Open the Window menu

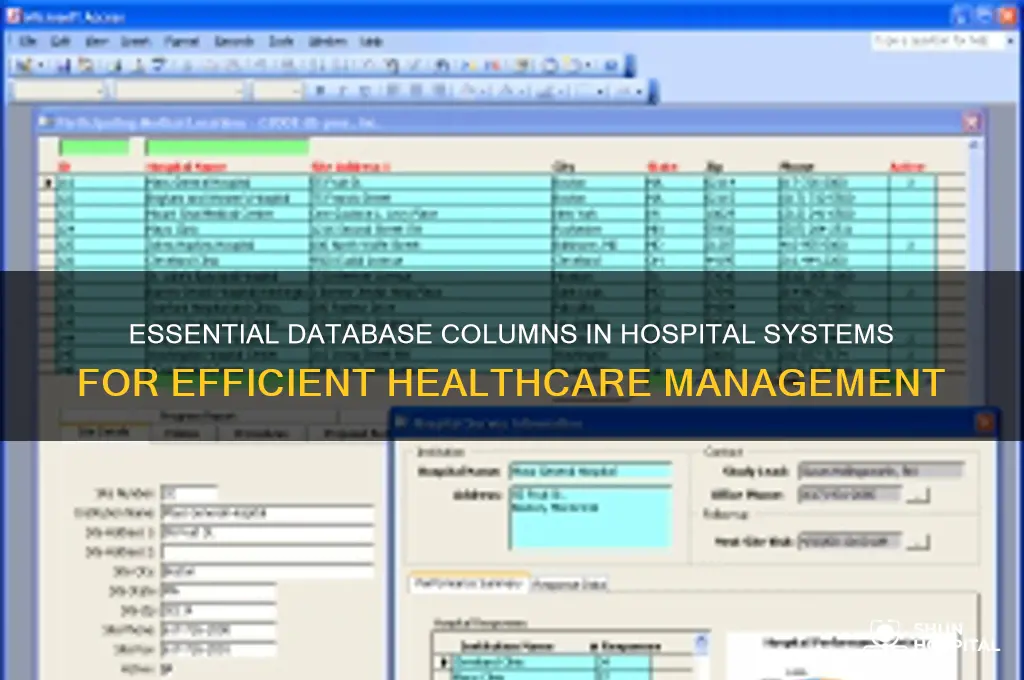(x=327, y=41)
